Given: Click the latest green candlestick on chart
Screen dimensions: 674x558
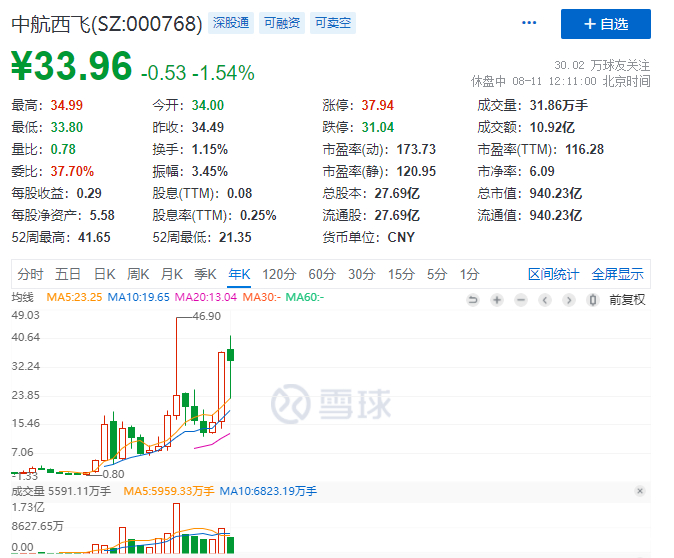Looking at the screenshot, I should click(x=230, y=355).
